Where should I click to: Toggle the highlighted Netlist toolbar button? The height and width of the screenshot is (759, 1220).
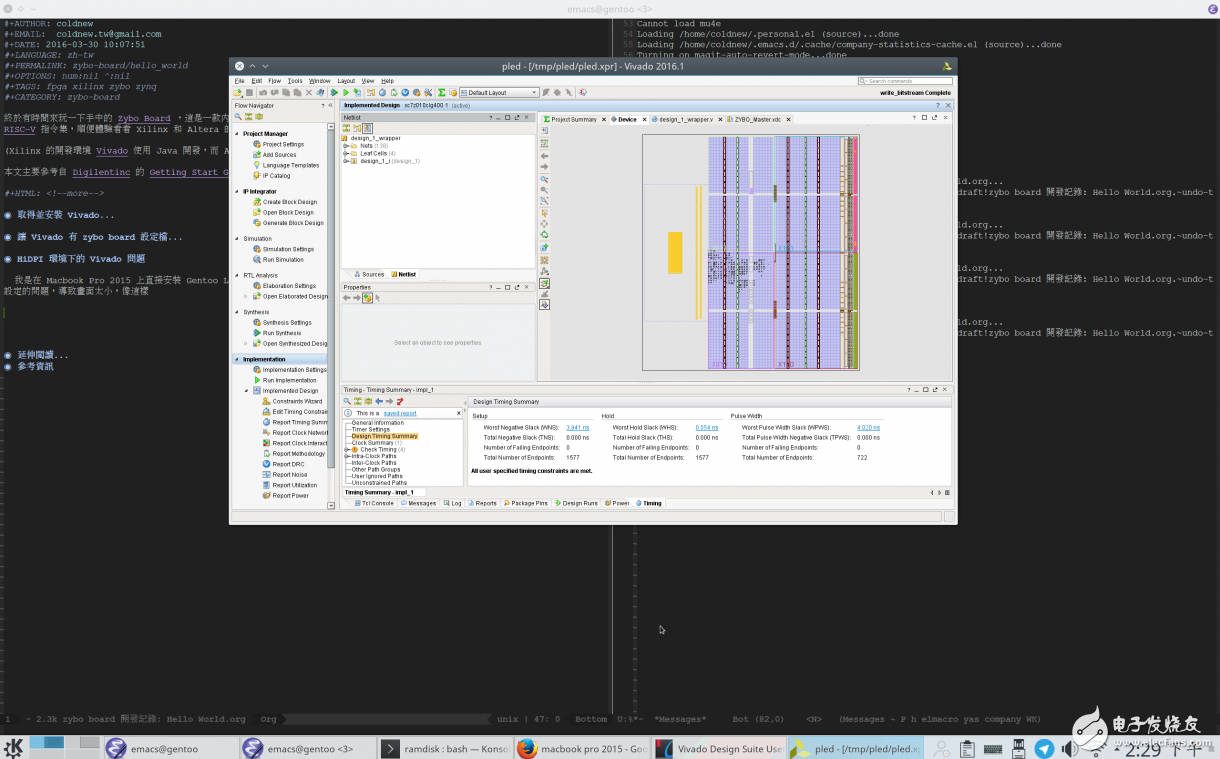point(367,128)
